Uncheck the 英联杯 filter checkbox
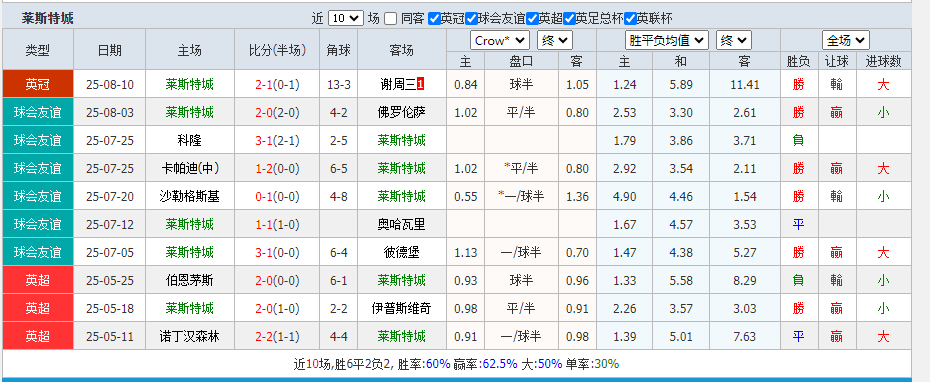The height and width of the screenshot is (382, 930). [x=630, y=18]
